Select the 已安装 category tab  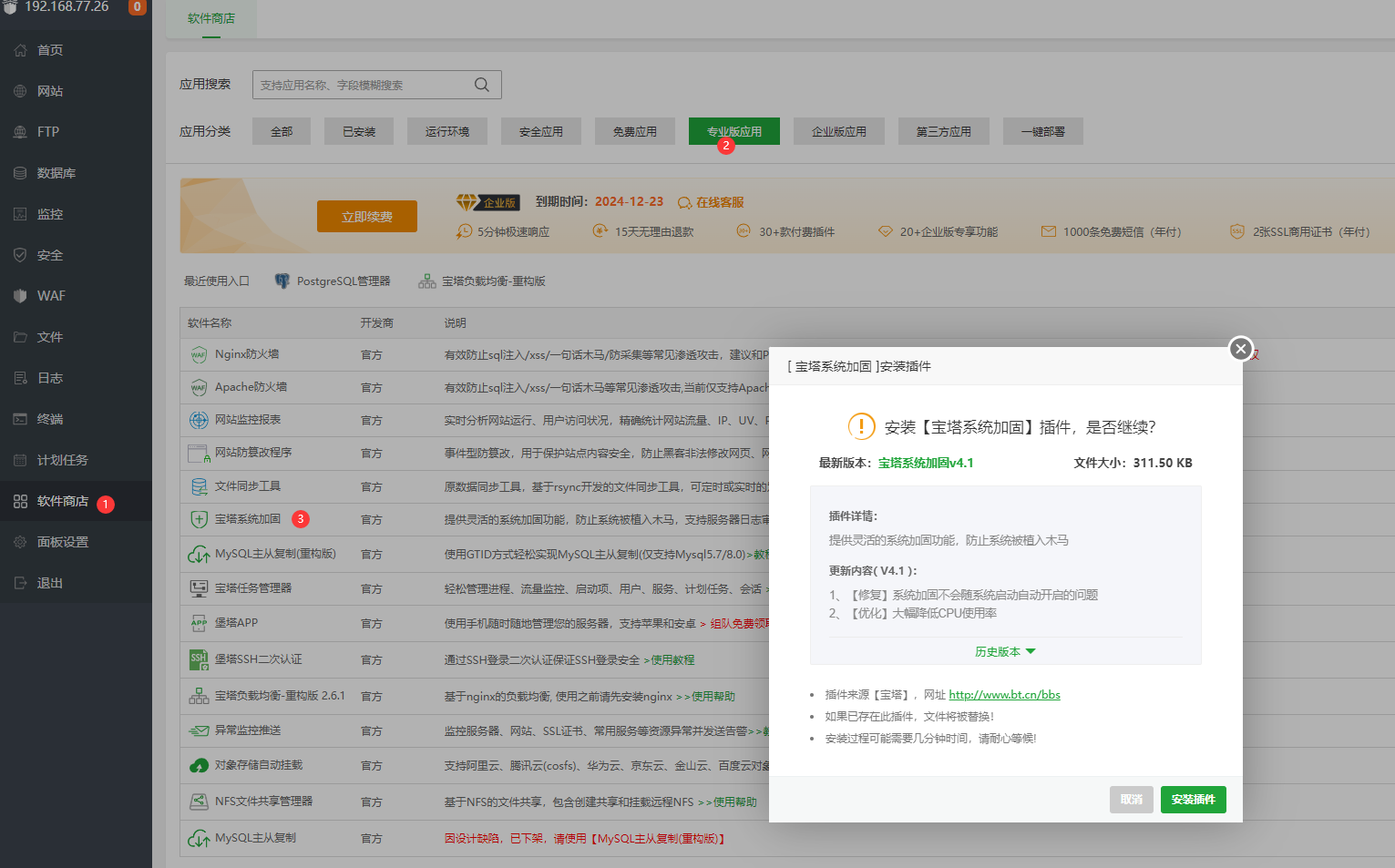point(359,131)
